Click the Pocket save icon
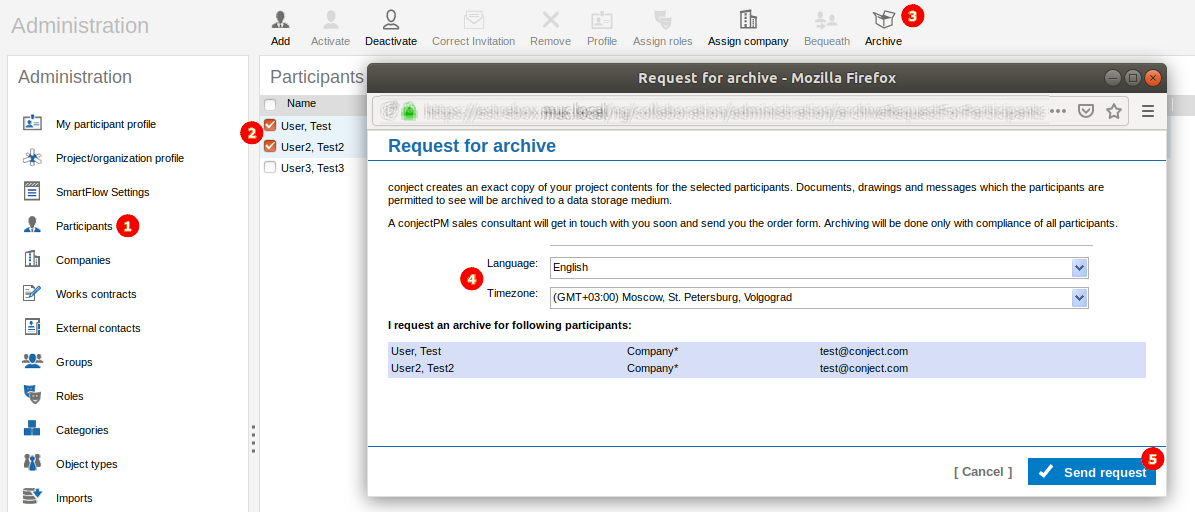This screenshot has width=1195, height=512. [x=1085, y=111]
